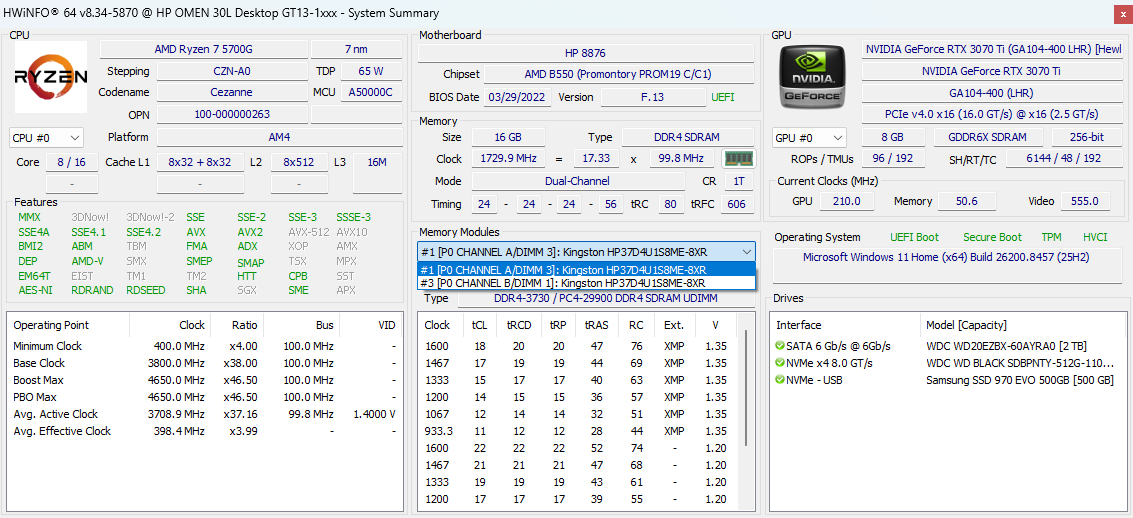Click the WDC WD20EZBX-60AYRA0 drive entry
This screenshot has height=518, width=1133.
pos(1008,345)
